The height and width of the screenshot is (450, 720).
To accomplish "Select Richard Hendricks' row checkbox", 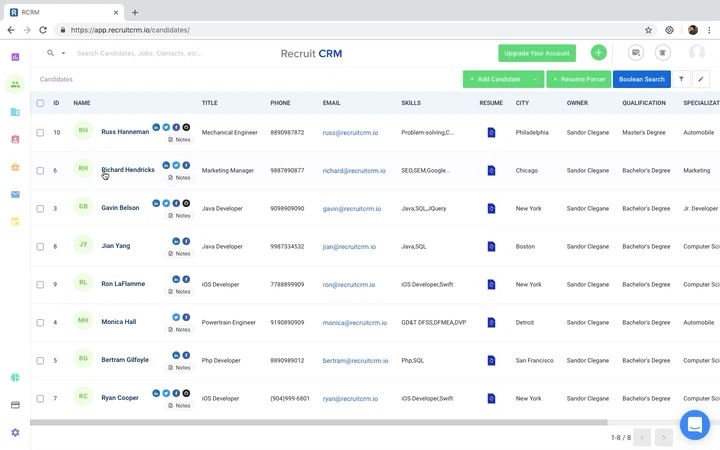I will pyautogui.click(x=40, y=171).
